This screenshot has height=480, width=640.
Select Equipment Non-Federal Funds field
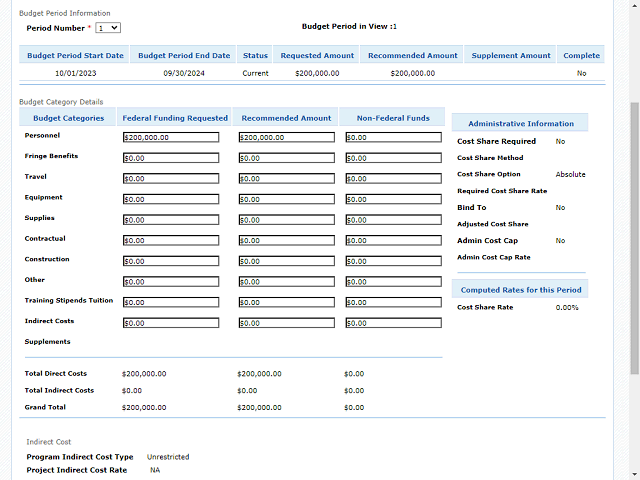[392, 199]
